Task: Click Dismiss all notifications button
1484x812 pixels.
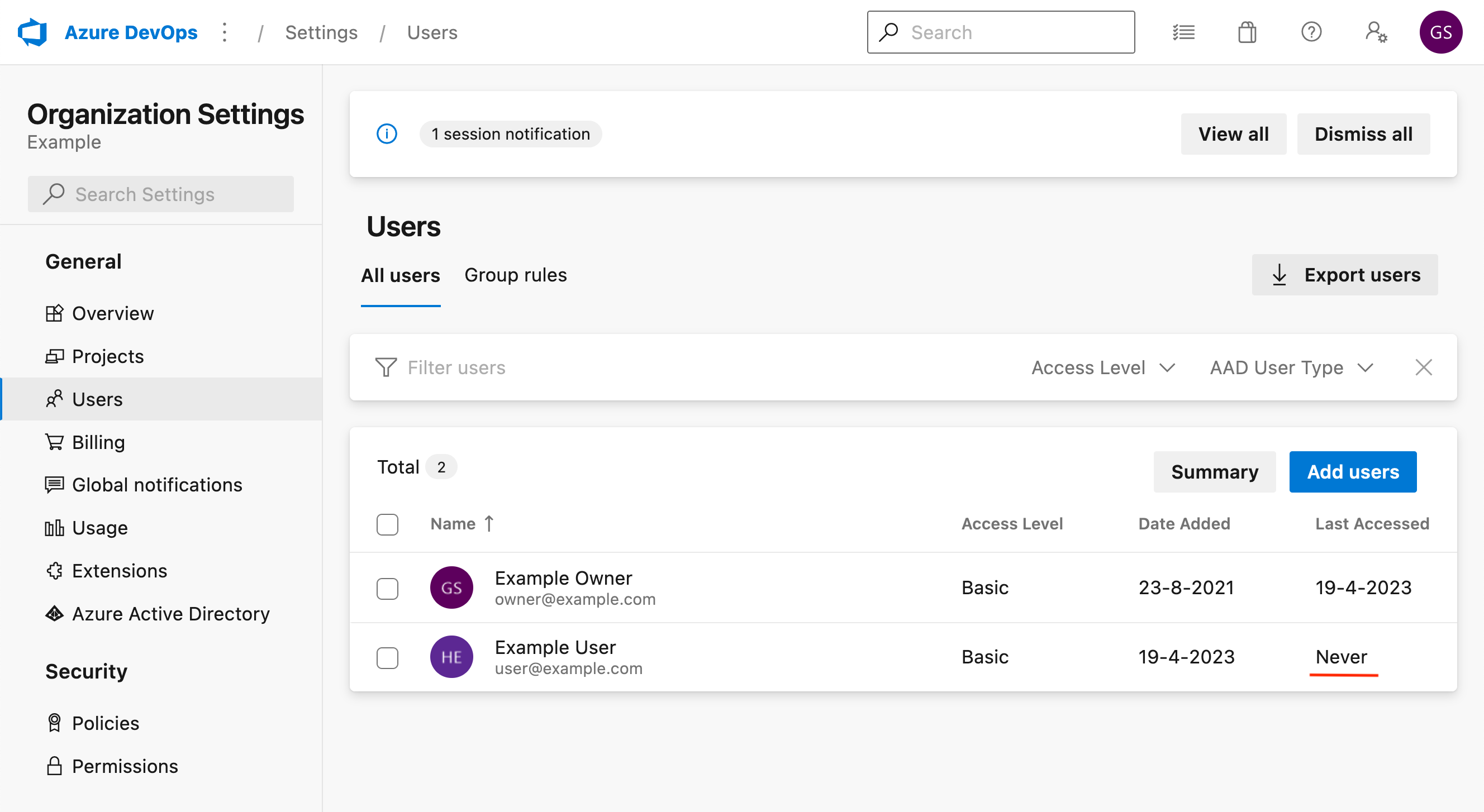Action: click(1363, 133)
